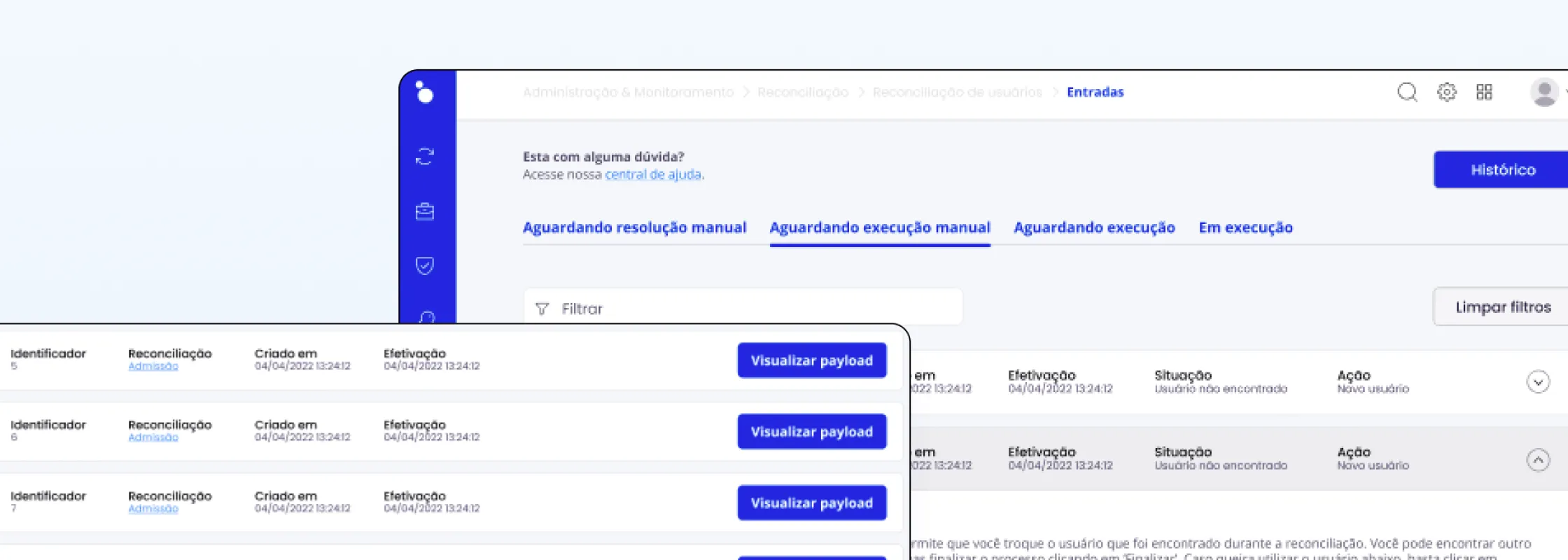Visualizar payload for Identificador 5
1568x560 pixels.
pyautogui.click(x=811, y=360)
